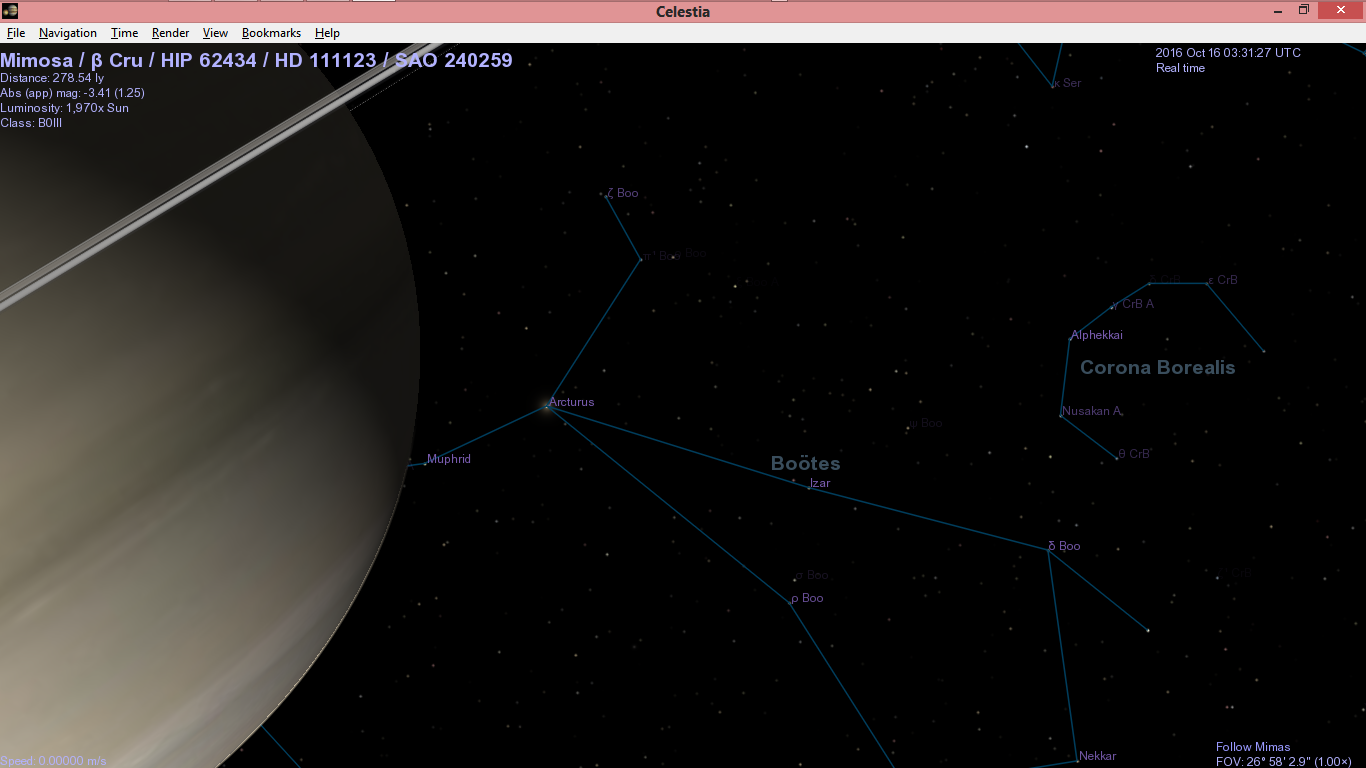Click the Class: B0III line
Screen dimensions: 1366x768
31,123
